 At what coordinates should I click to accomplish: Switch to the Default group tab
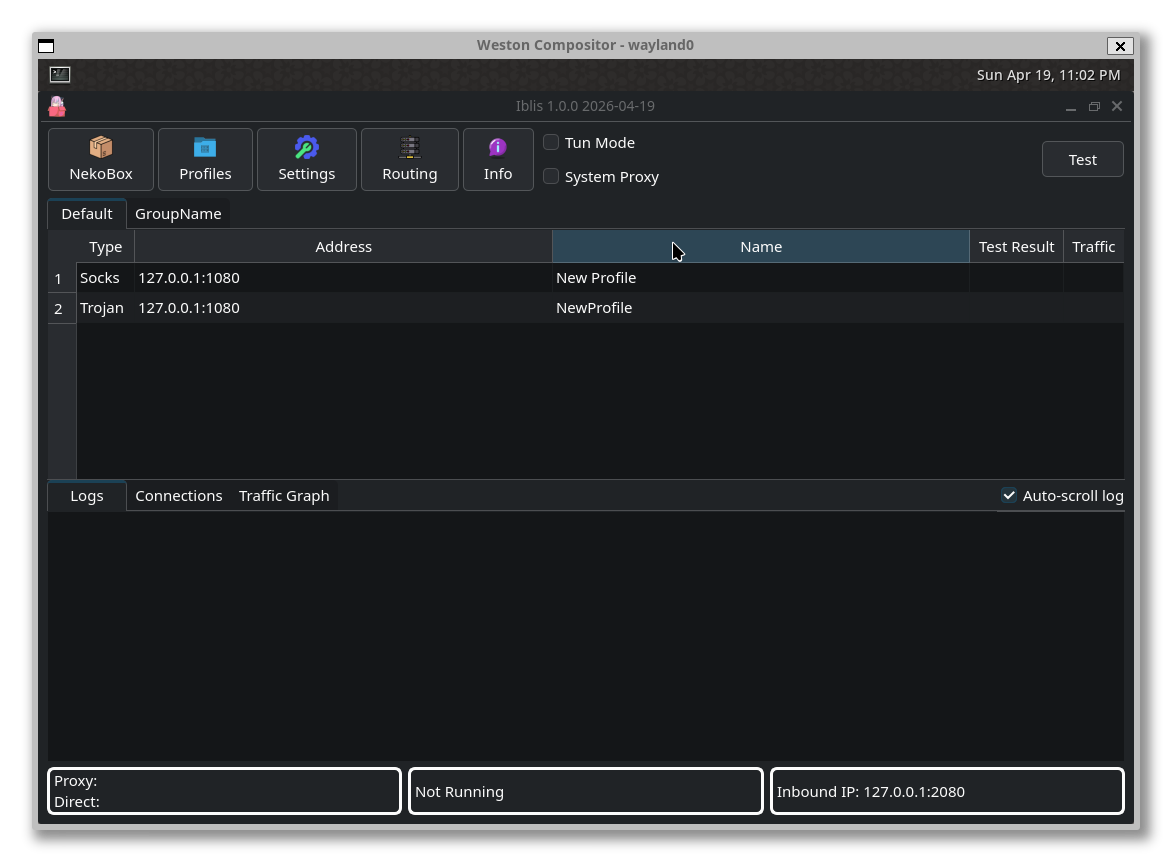pos(87,214)
